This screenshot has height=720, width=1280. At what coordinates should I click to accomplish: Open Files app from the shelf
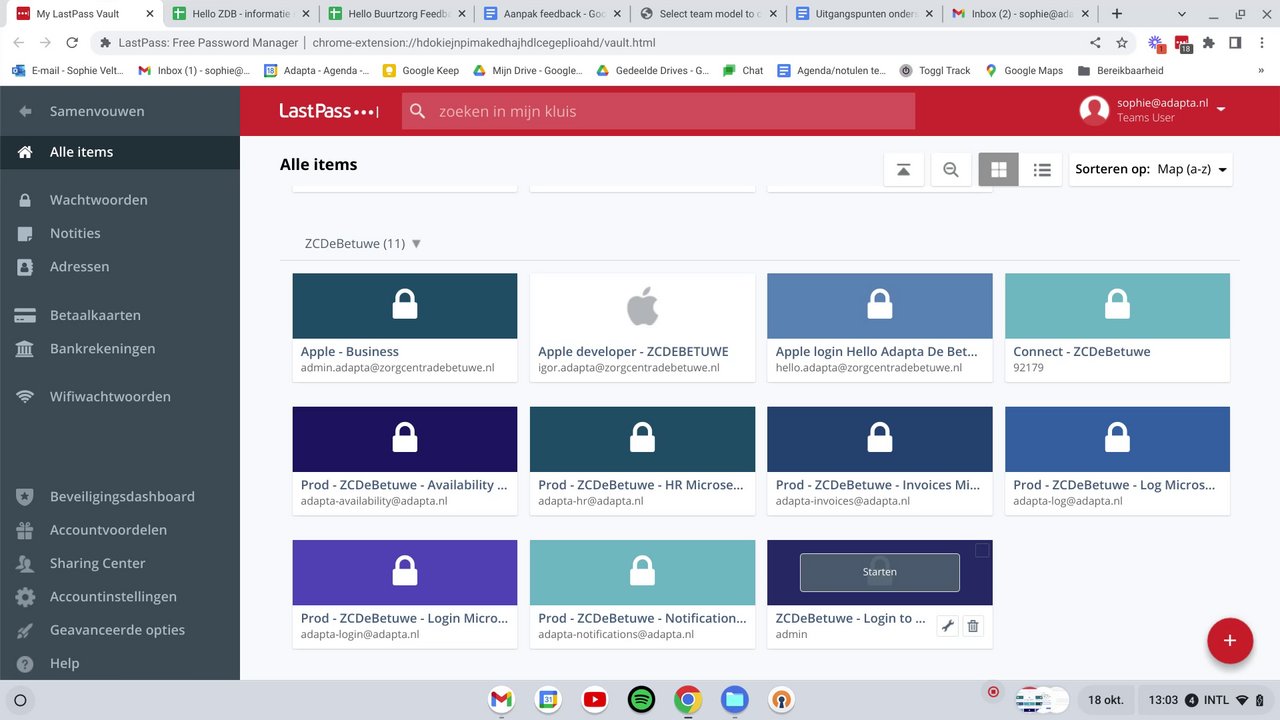point(734,700)
